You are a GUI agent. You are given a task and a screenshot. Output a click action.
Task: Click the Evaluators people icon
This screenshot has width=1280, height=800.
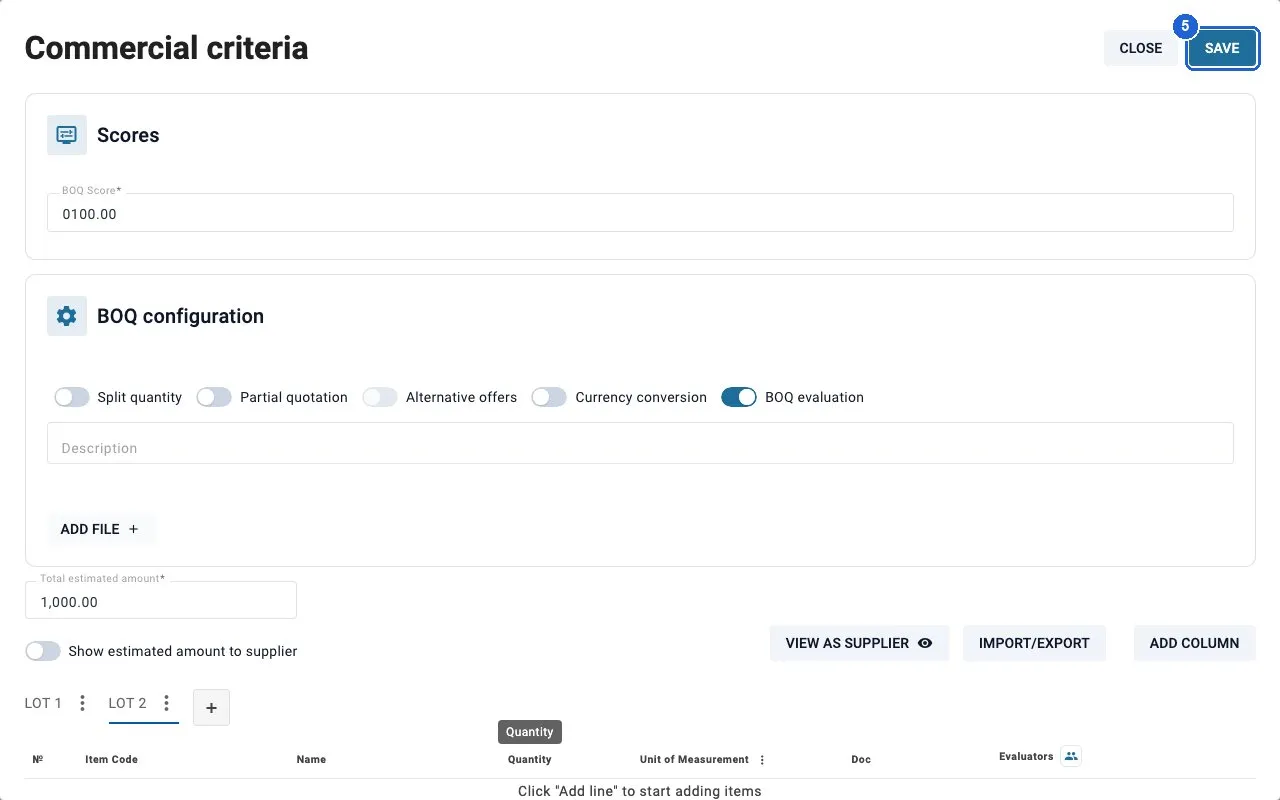(x=1071, y=756)
